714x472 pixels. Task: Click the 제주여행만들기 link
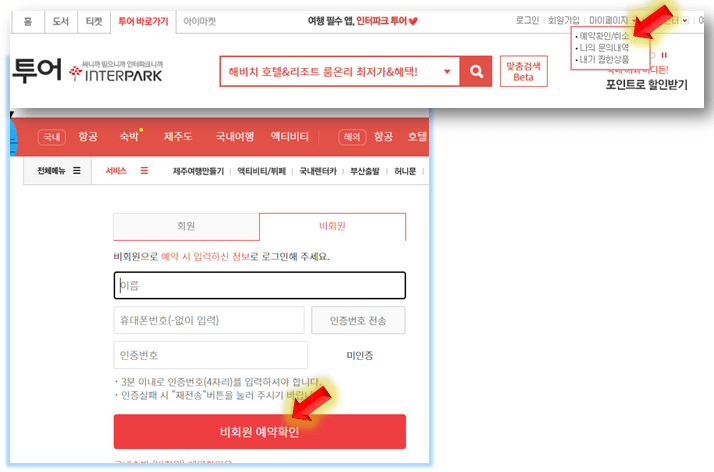pos(199,171)
